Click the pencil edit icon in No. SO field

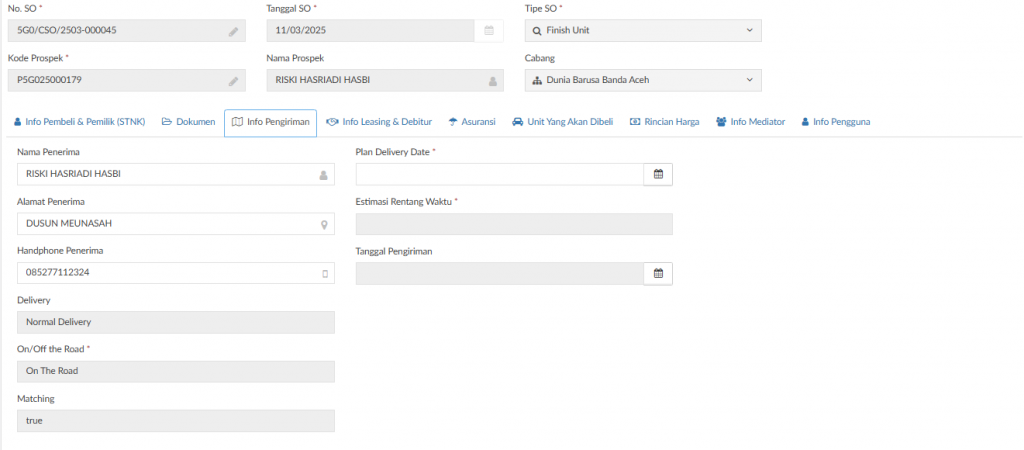pyautogui.click(x=233, y=31)
